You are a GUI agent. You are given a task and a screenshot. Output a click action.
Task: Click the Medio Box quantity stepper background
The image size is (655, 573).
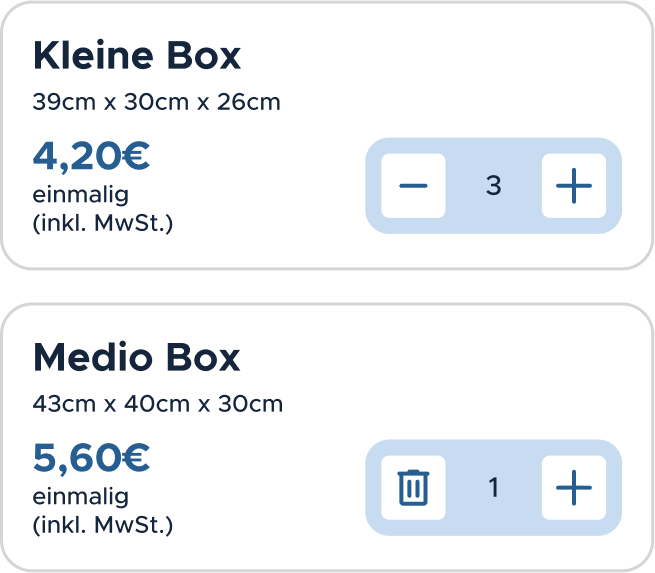tap(493, 527)
